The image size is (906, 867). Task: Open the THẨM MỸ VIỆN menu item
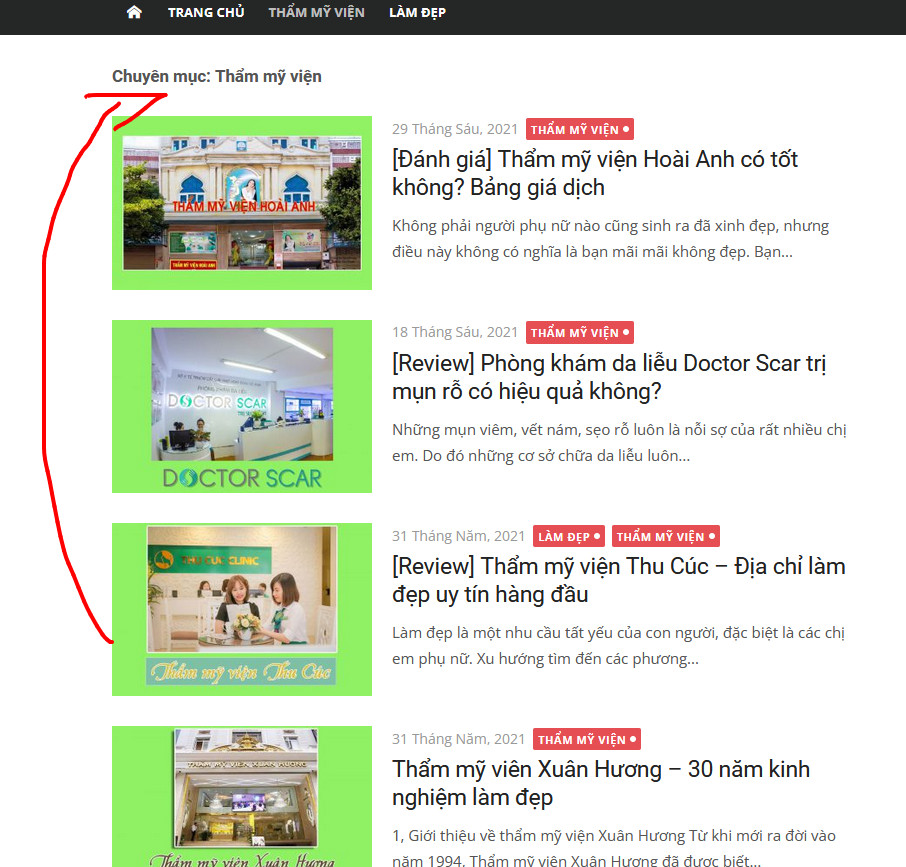point(317,12)
